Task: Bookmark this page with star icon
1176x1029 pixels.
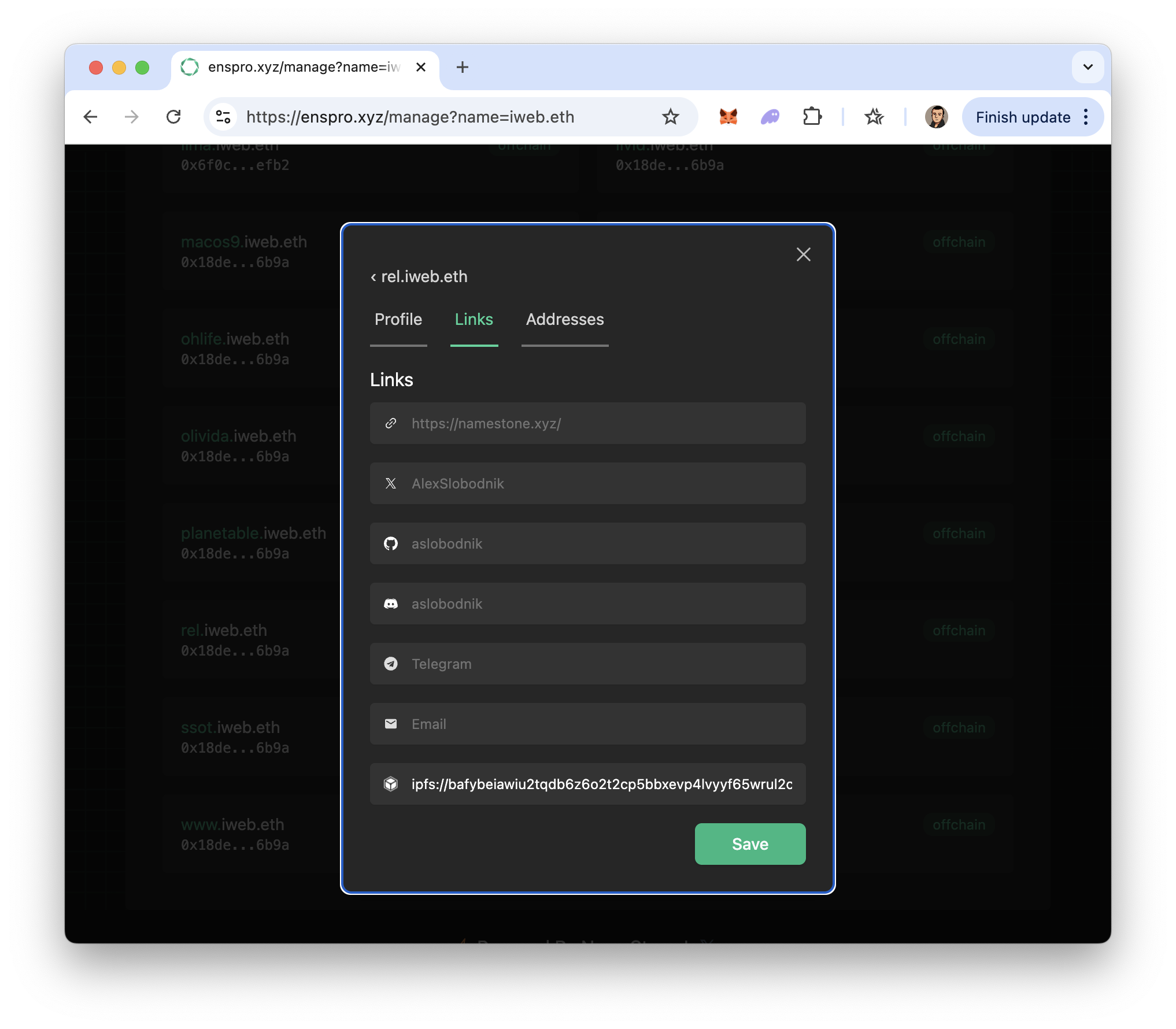Action: pyautogui.click(x=670, y=117)
